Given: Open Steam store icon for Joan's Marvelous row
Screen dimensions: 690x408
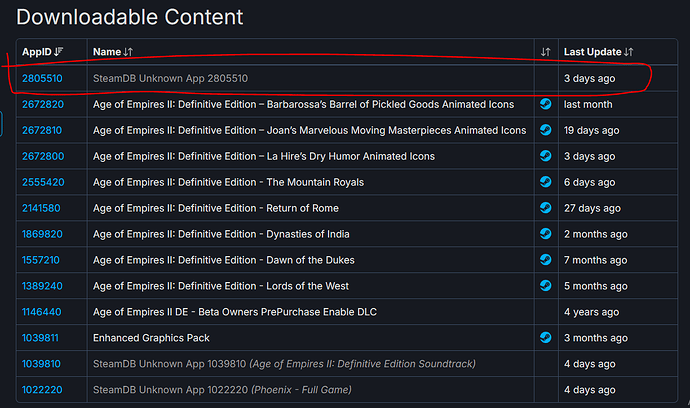Looking at the screenshot, I should point(546,130).
